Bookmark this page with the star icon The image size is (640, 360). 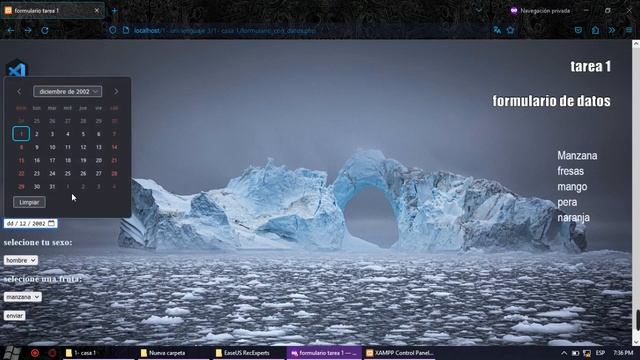point(511,30)
